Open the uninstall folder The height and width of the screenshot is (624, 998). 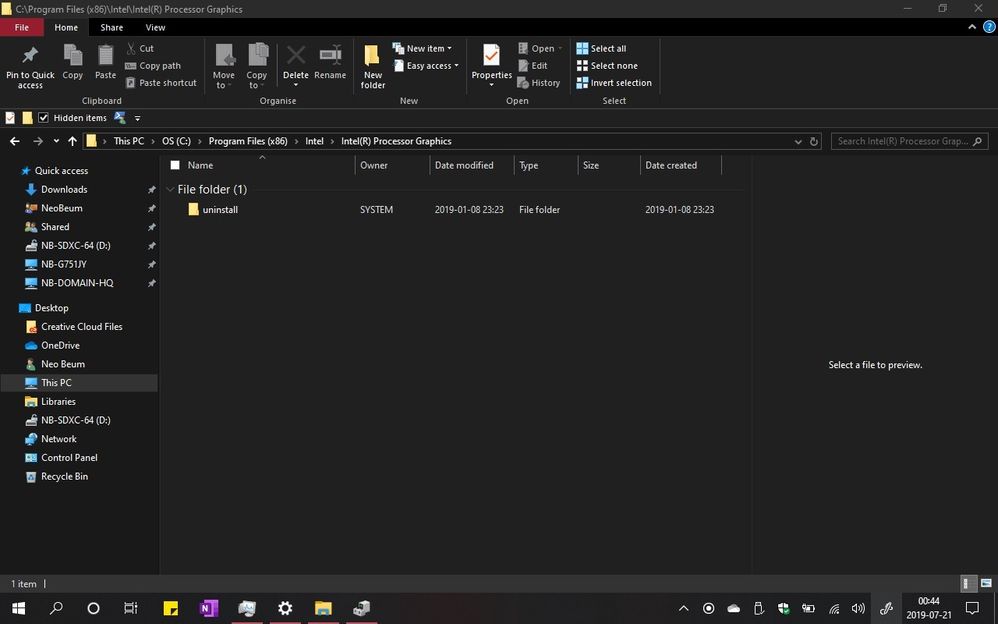tap(220, 209)
